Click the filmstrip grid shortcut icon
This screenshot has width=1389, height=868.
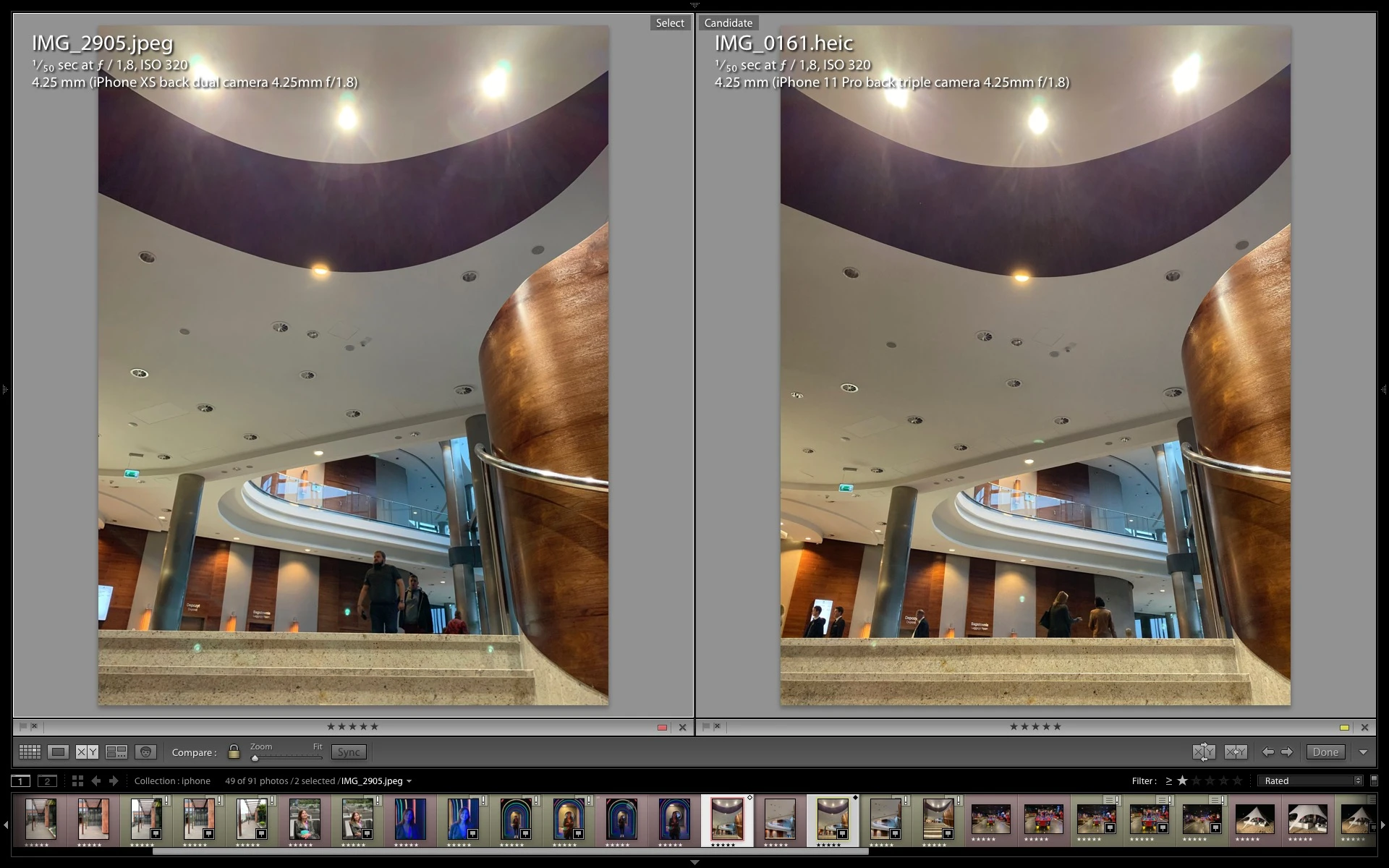(77, 780)
